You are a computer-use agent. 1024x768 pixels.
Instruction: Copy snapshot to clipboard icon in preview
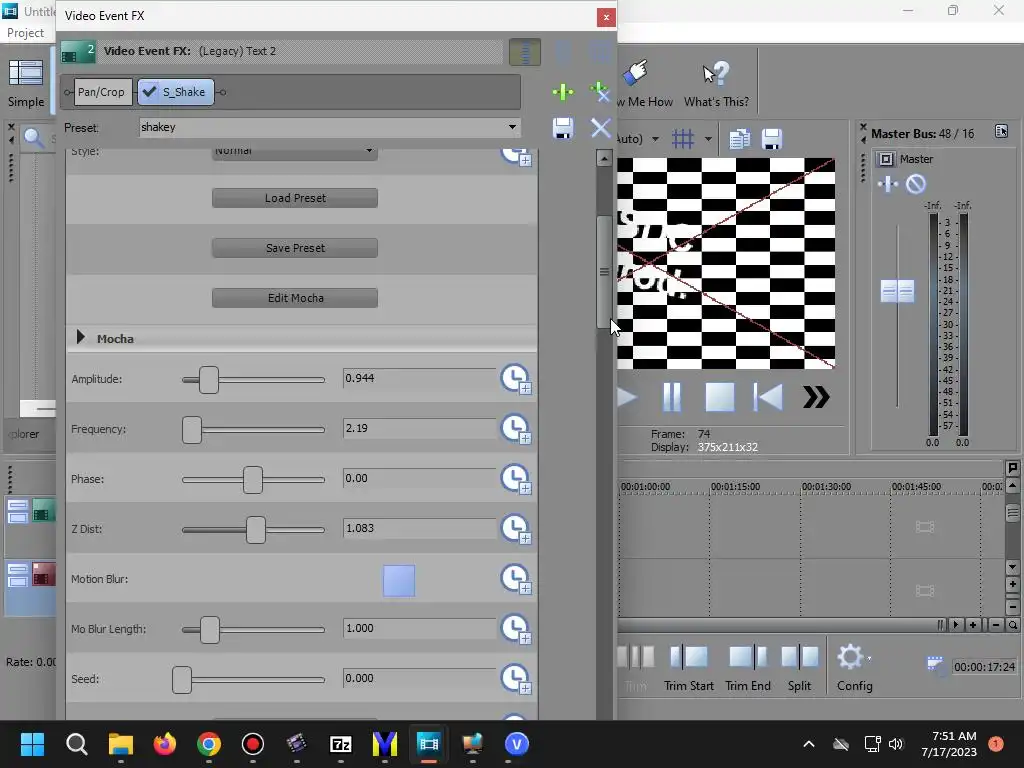[x=739, y=138]
